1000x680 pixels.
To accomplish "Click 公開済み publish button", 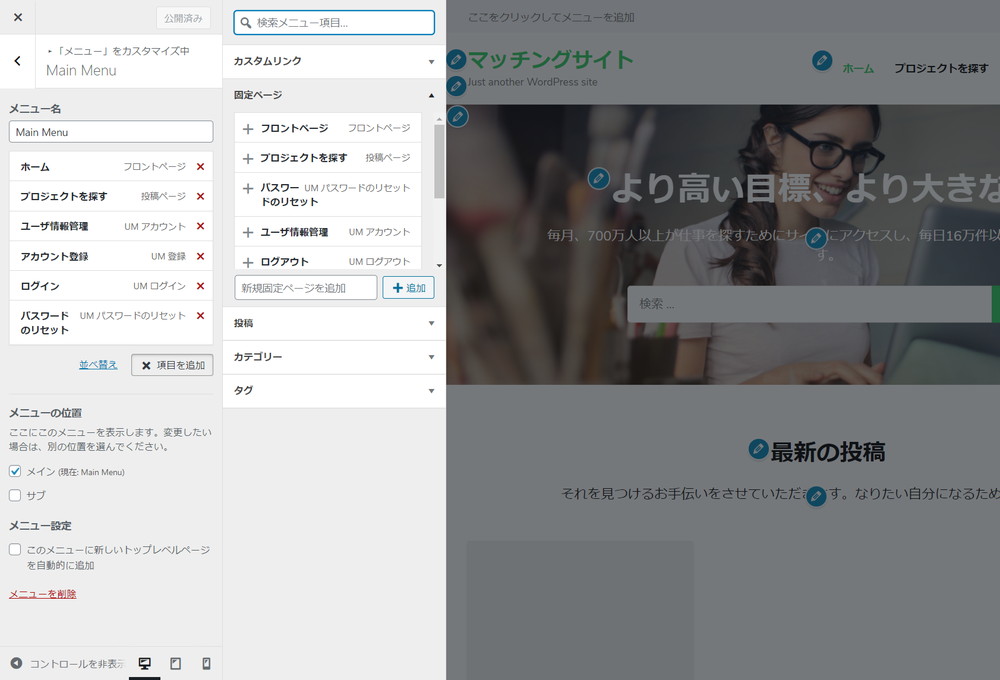I will (x=183, y=18).
